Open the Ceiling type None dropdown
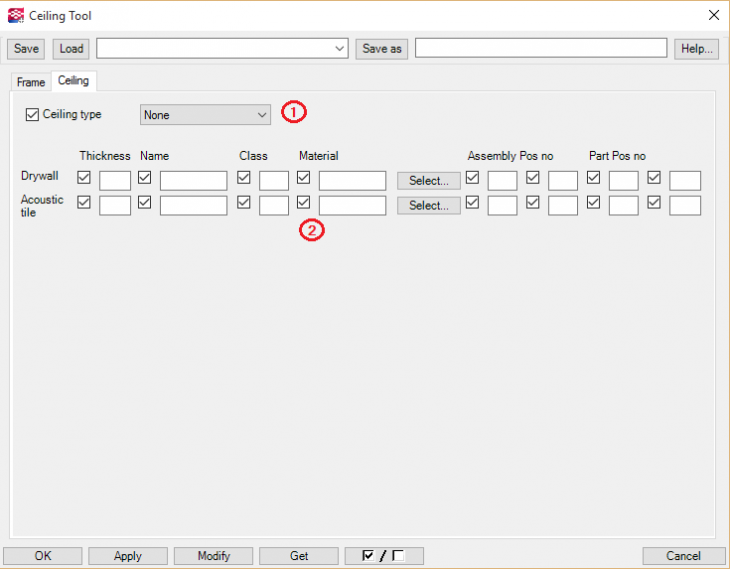Viewport: 730px width, 569px height. pyautogui.click(x=205, y=115)
